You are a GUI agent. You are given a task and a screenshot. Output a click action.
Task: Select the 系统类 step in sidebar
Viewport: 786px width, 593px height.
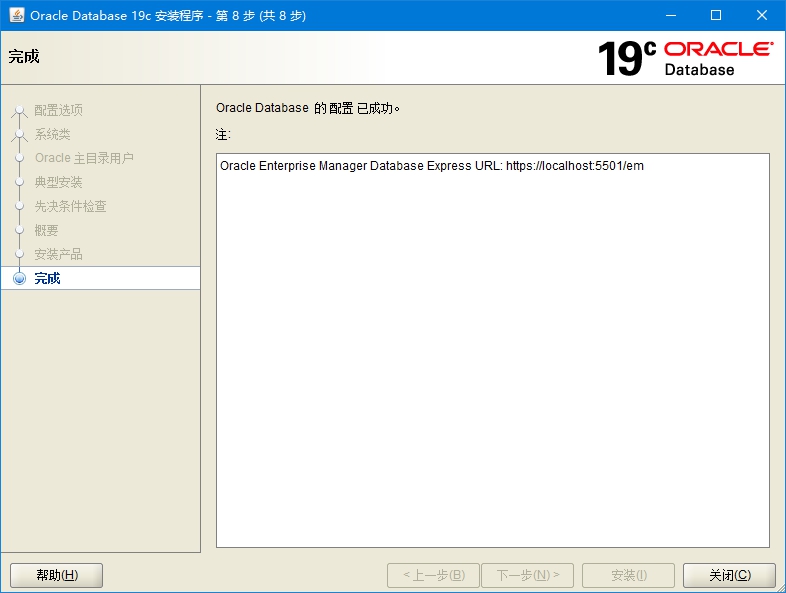point(53,134)
